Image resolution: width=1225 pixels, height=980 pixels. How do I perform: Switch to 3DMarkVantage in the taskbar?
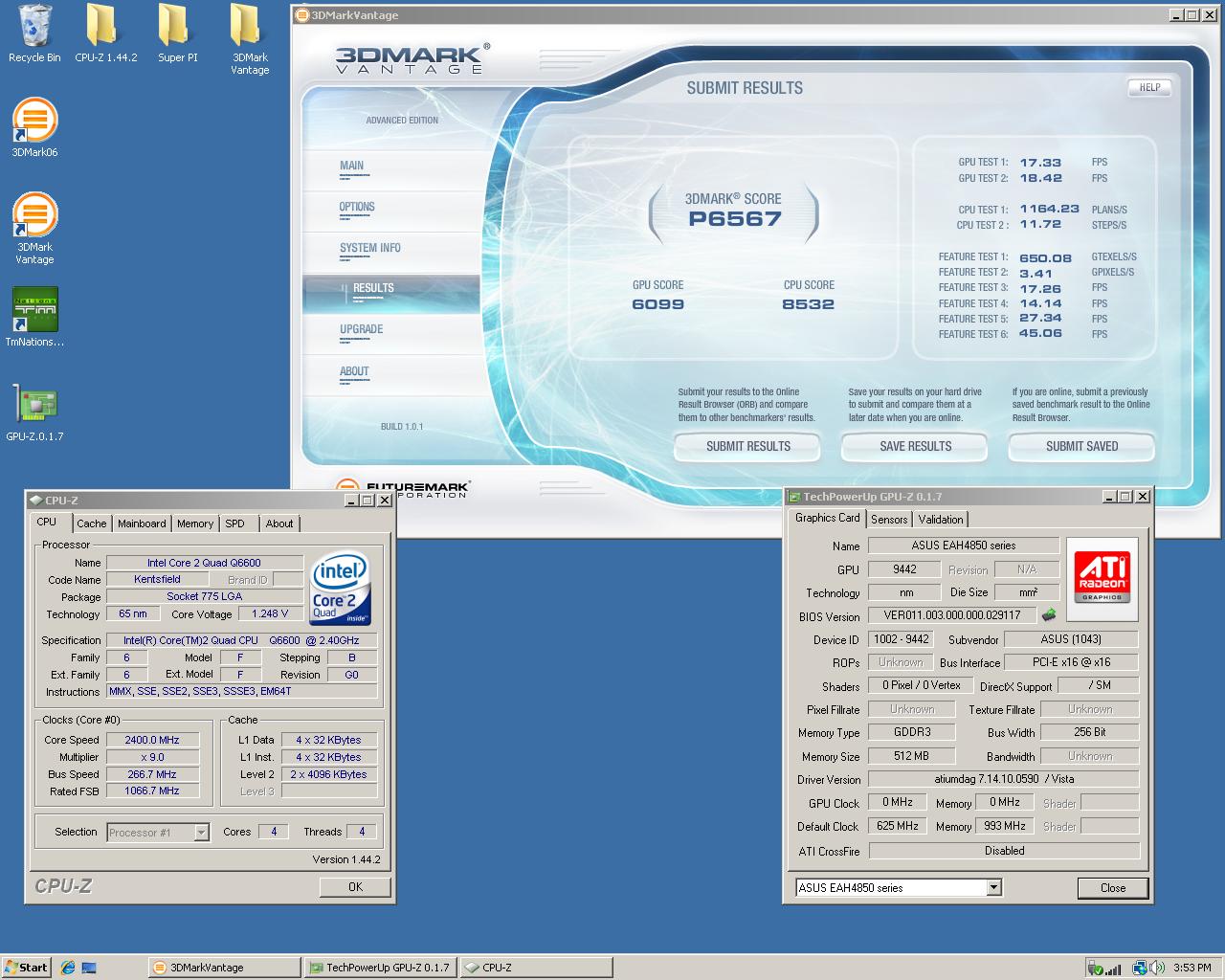pos(225,968)
